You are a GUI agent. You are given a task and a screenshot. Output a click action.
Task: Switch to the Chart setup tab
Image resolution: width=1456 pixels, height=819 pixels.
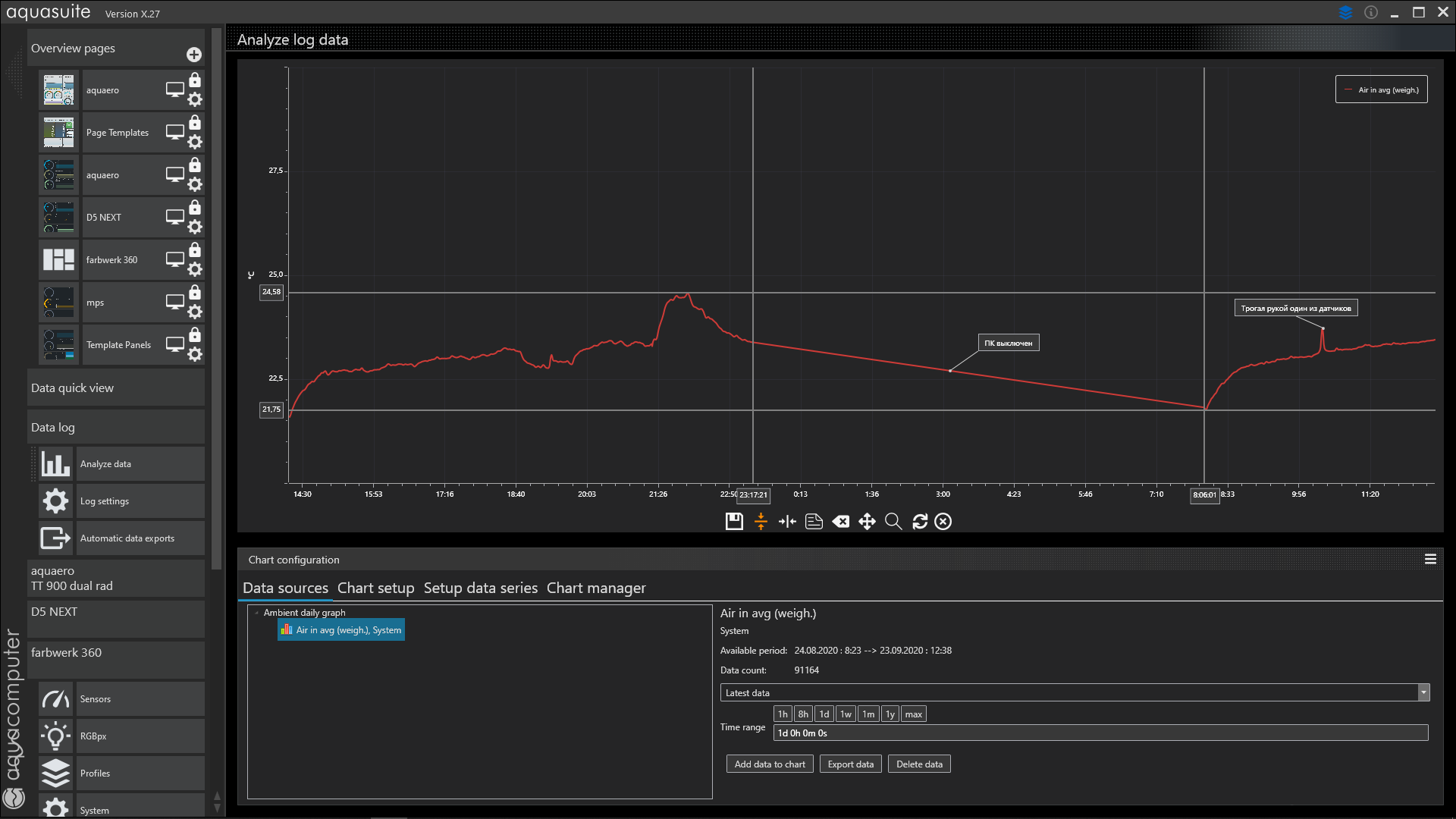coord(375,588)
